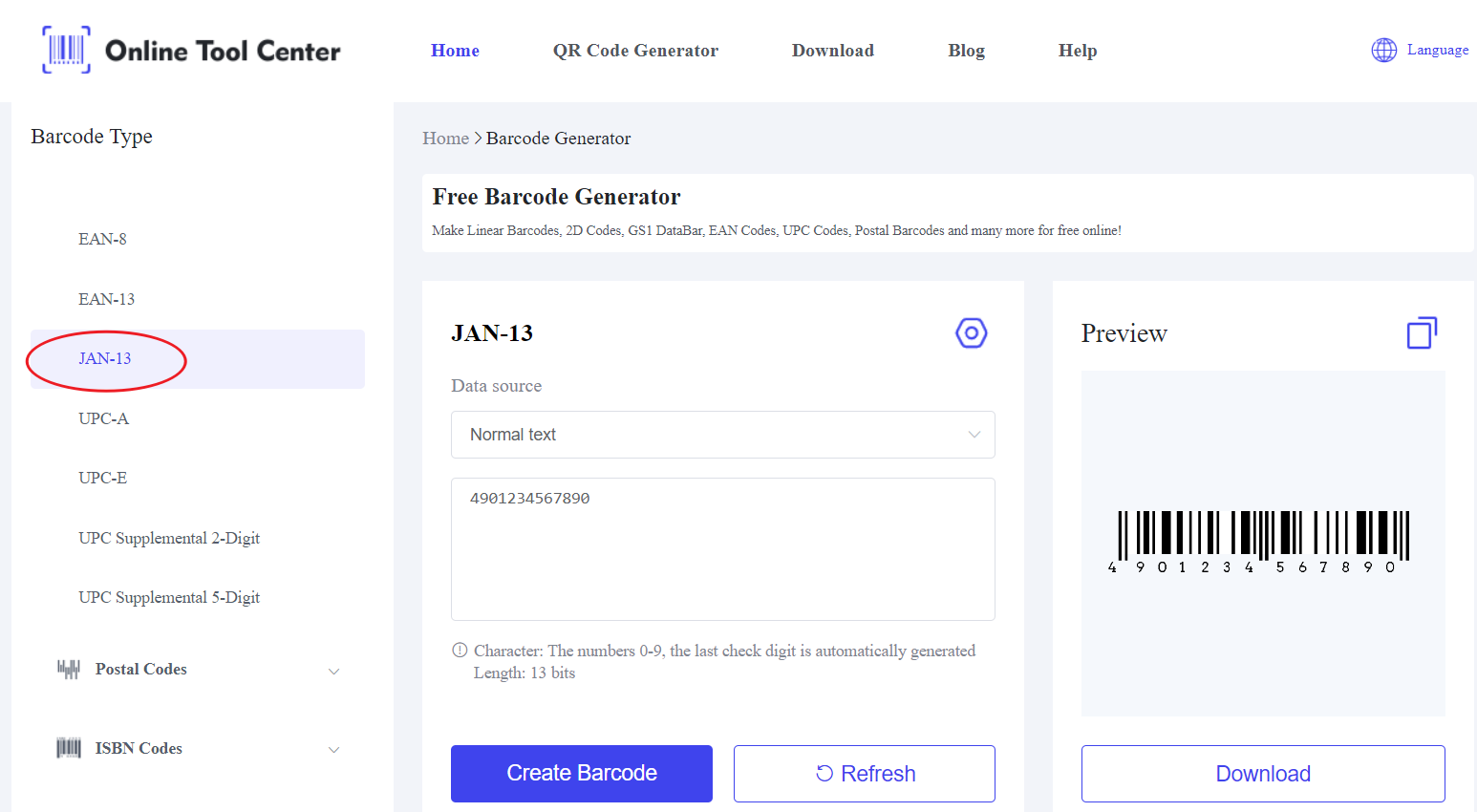Open the Normal text data source dropdown
Screen dimensions: 1477x812
coord(722,435)
